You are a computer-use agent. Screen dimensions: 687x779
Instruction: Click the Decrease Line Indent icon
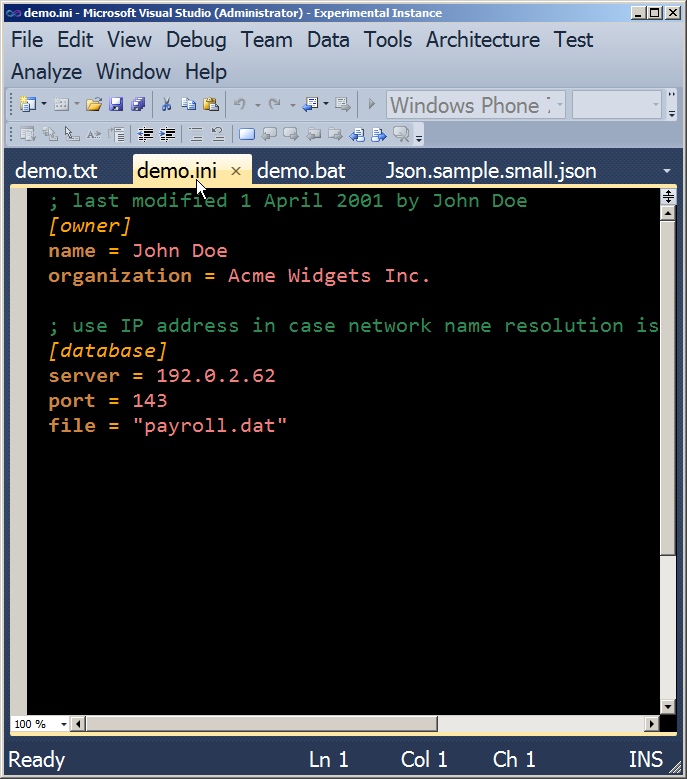tap(145, 134)
